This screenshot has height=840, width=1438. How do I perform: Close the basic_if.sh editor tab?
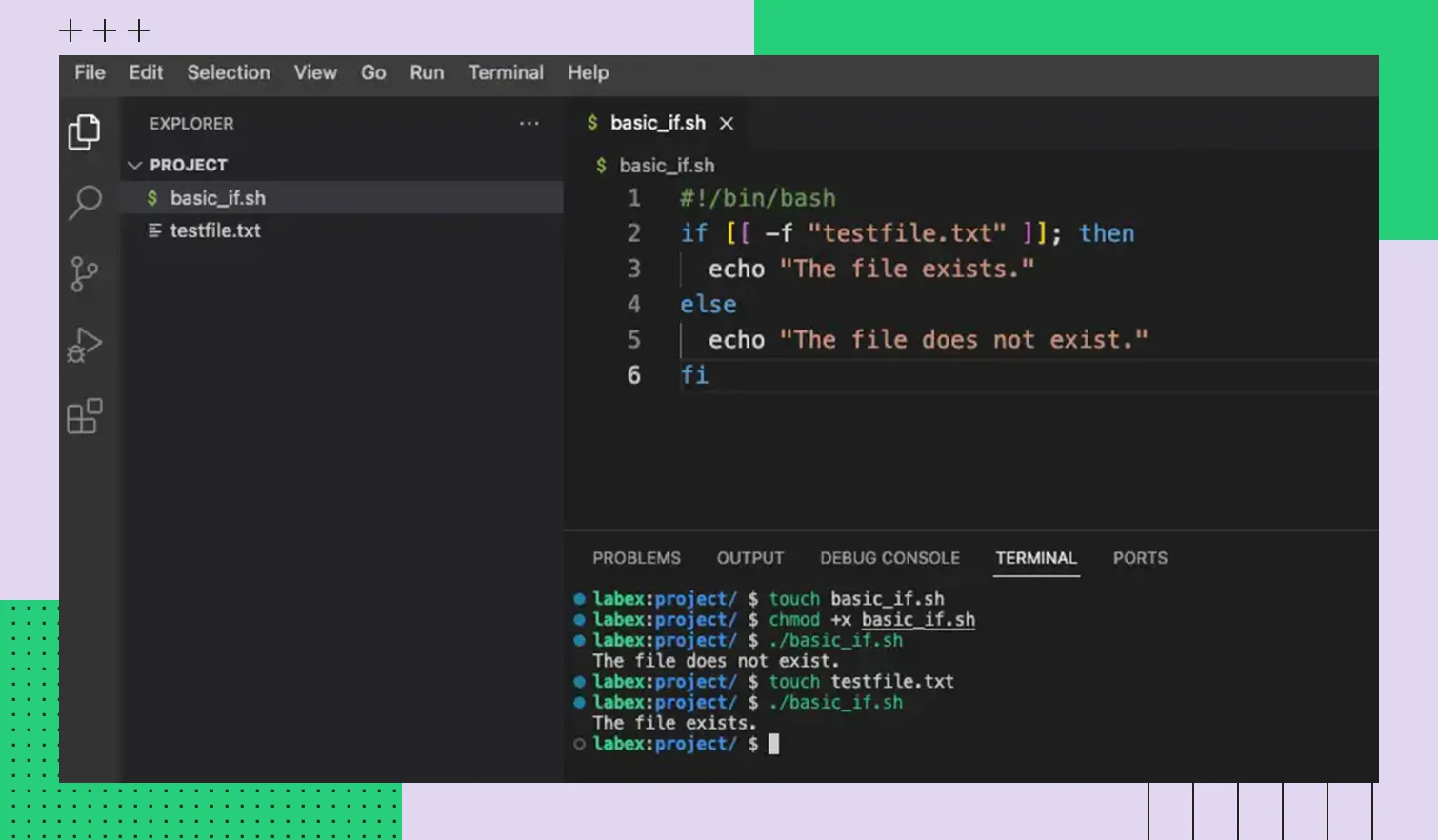(727, 124)
